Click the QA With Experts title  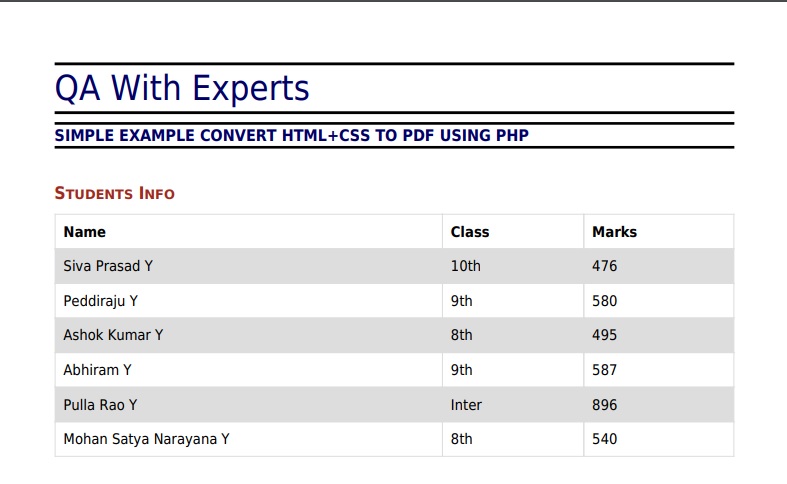[x=182, y=88]
